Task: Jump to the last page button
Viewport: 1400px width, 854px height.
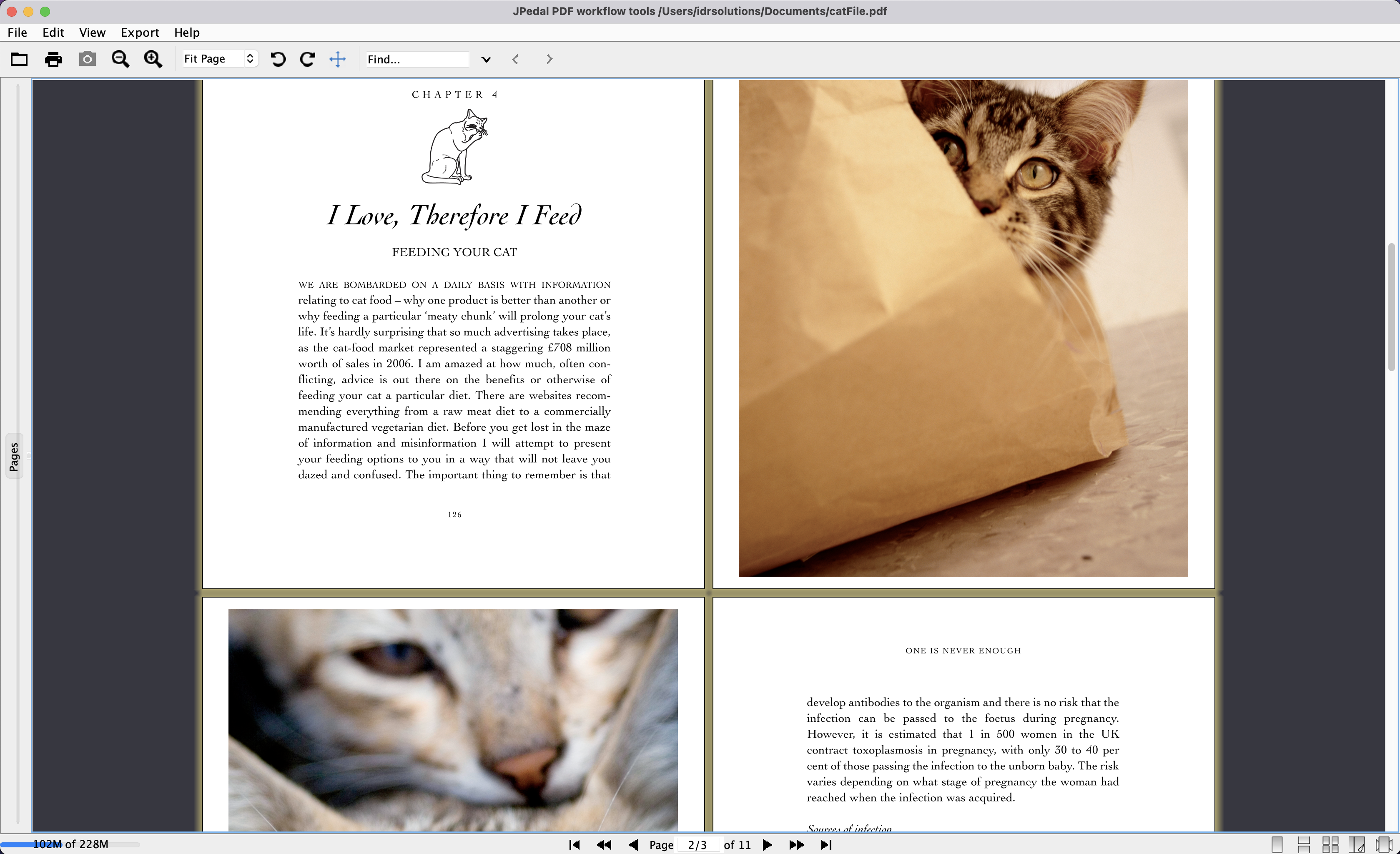Action: point(826,845)
